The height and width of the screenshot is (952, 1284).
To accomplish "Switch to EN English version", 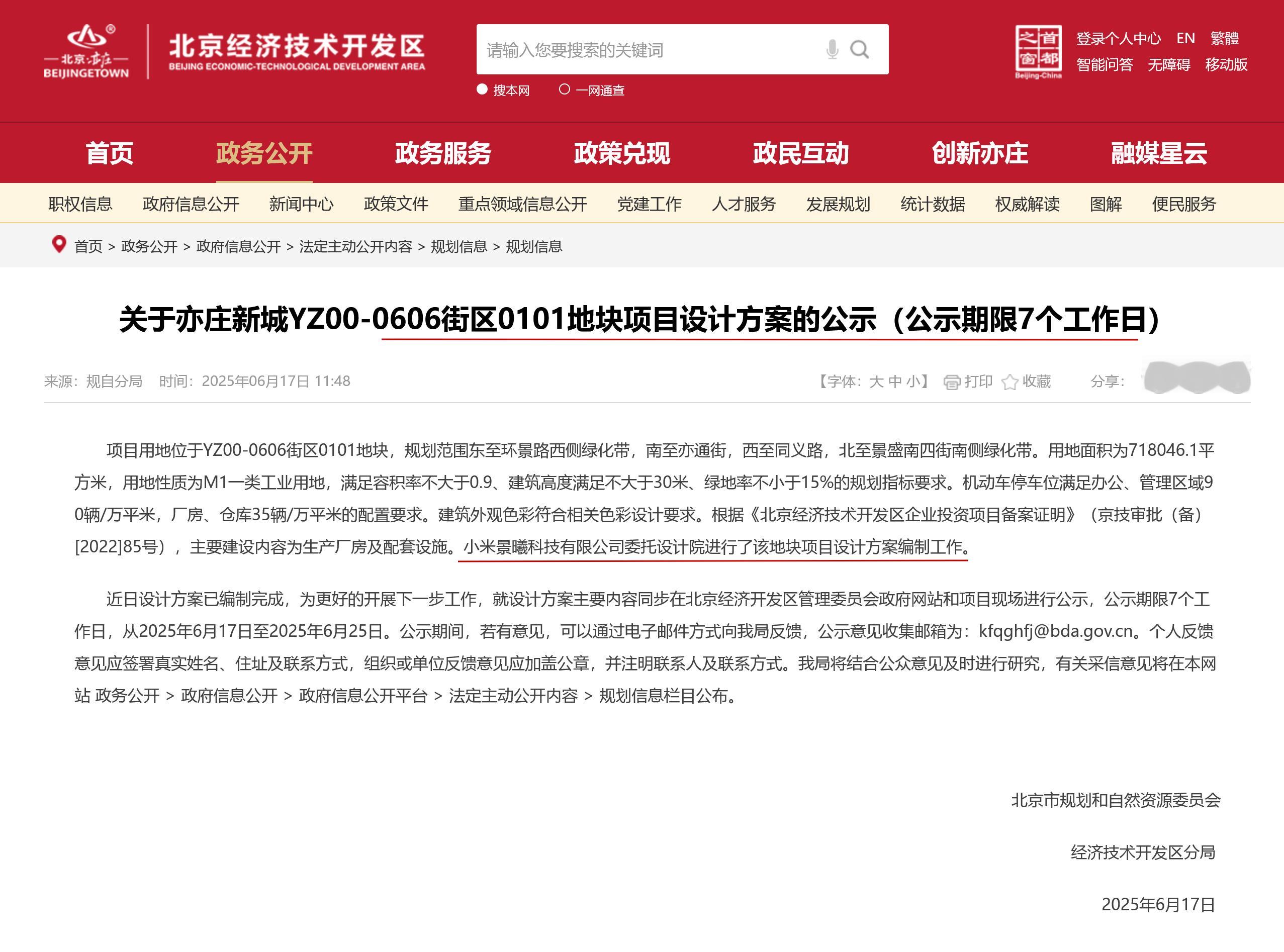I will (1185, 39).
